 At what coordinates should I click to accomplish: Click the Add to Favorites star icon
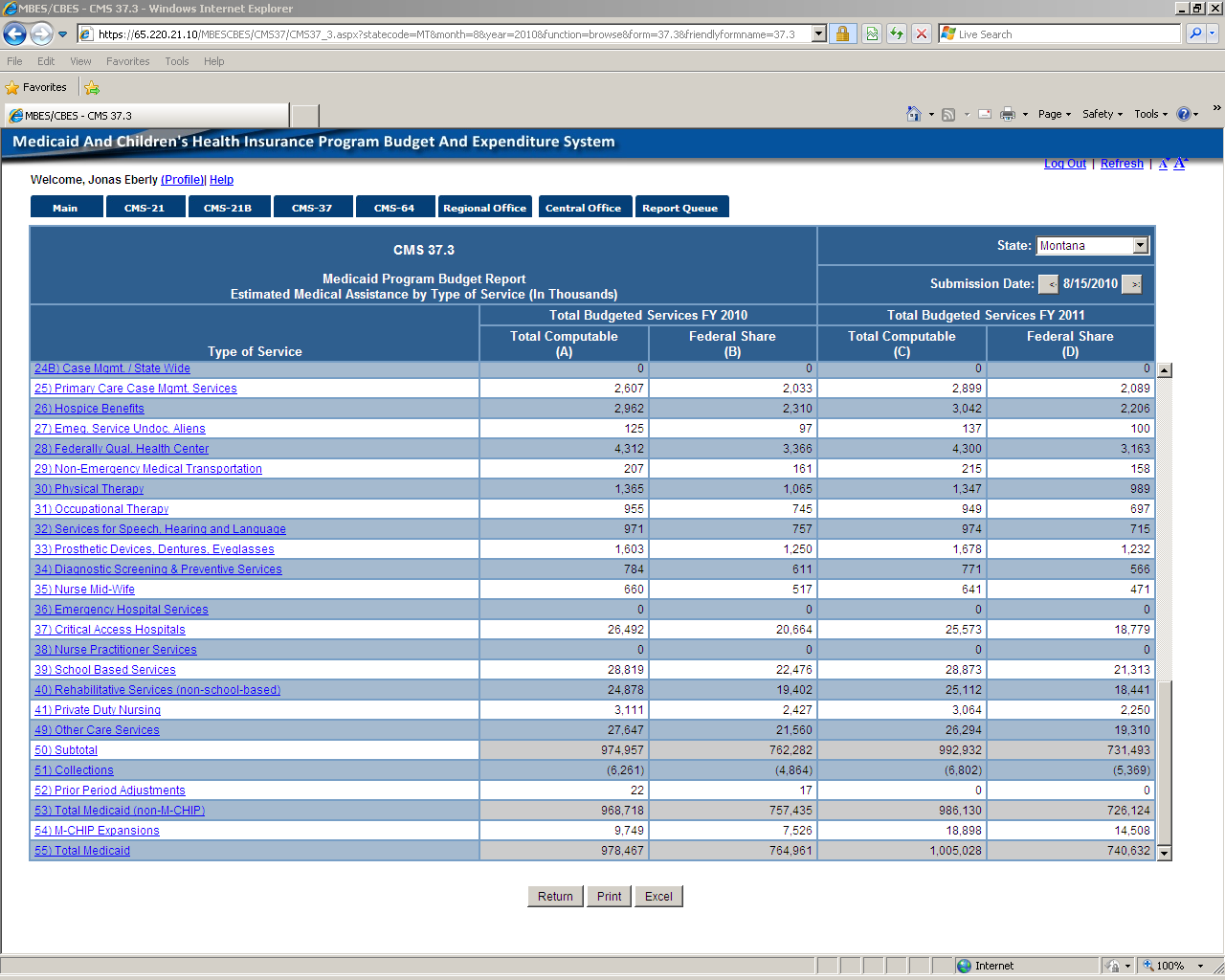click(92, 88)
